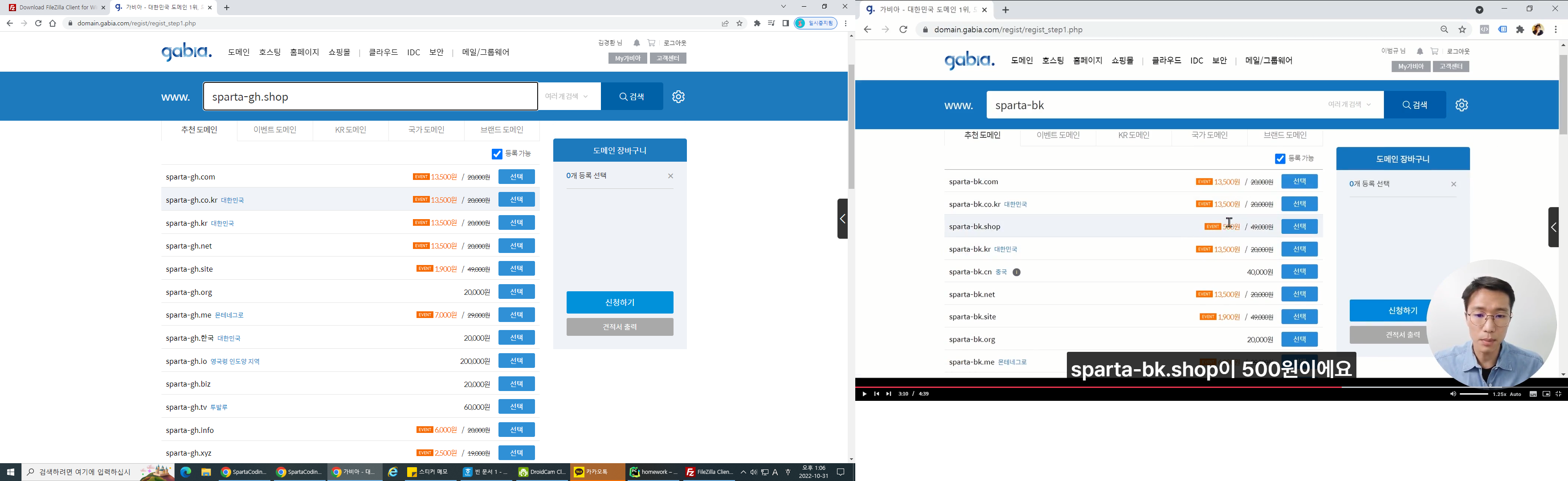Select 추천 도메인 tab on sparta-gh page
The image size is (1568, 481).
pos(199,130)
